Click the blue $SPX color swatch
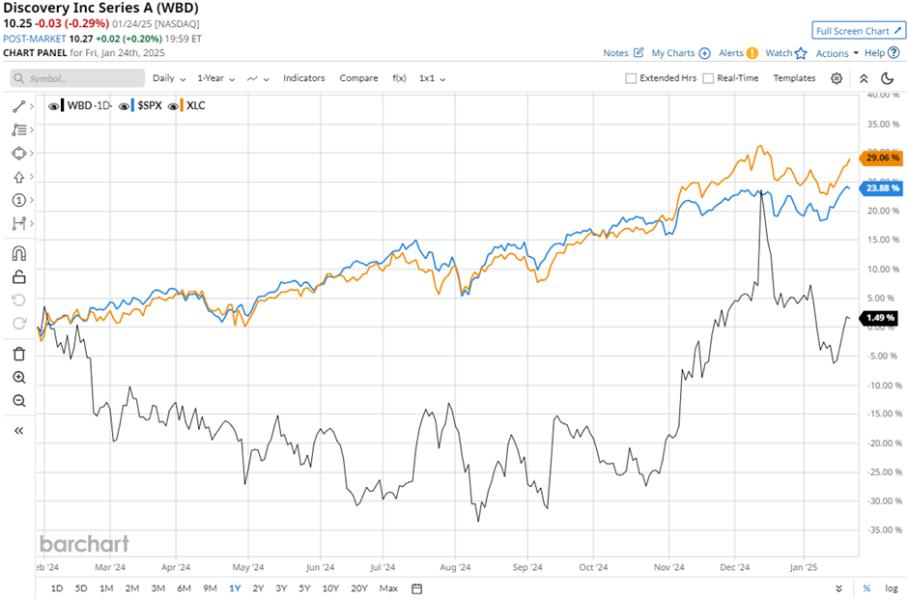Image resolution: width=908 pixels, height=600 pixels. pyautogui.click(x=133, y=106)
